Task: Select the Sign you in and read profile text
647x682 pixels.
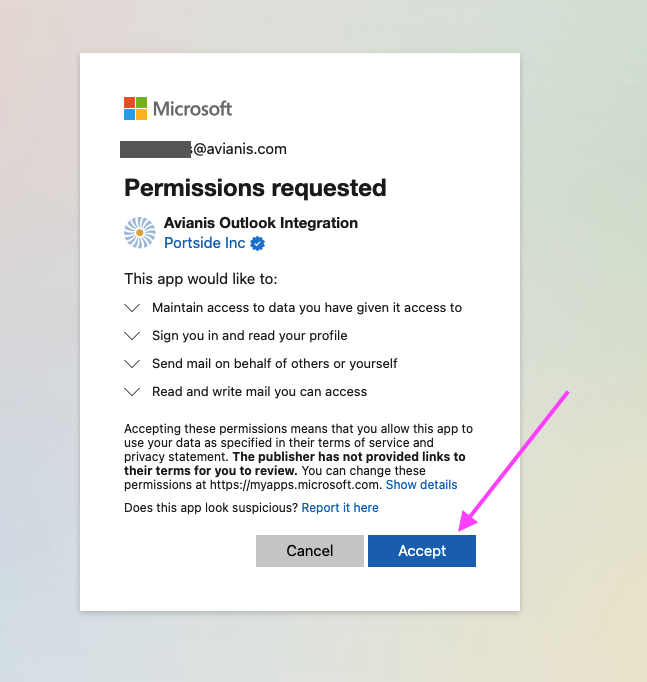Action: click(250, 335)
